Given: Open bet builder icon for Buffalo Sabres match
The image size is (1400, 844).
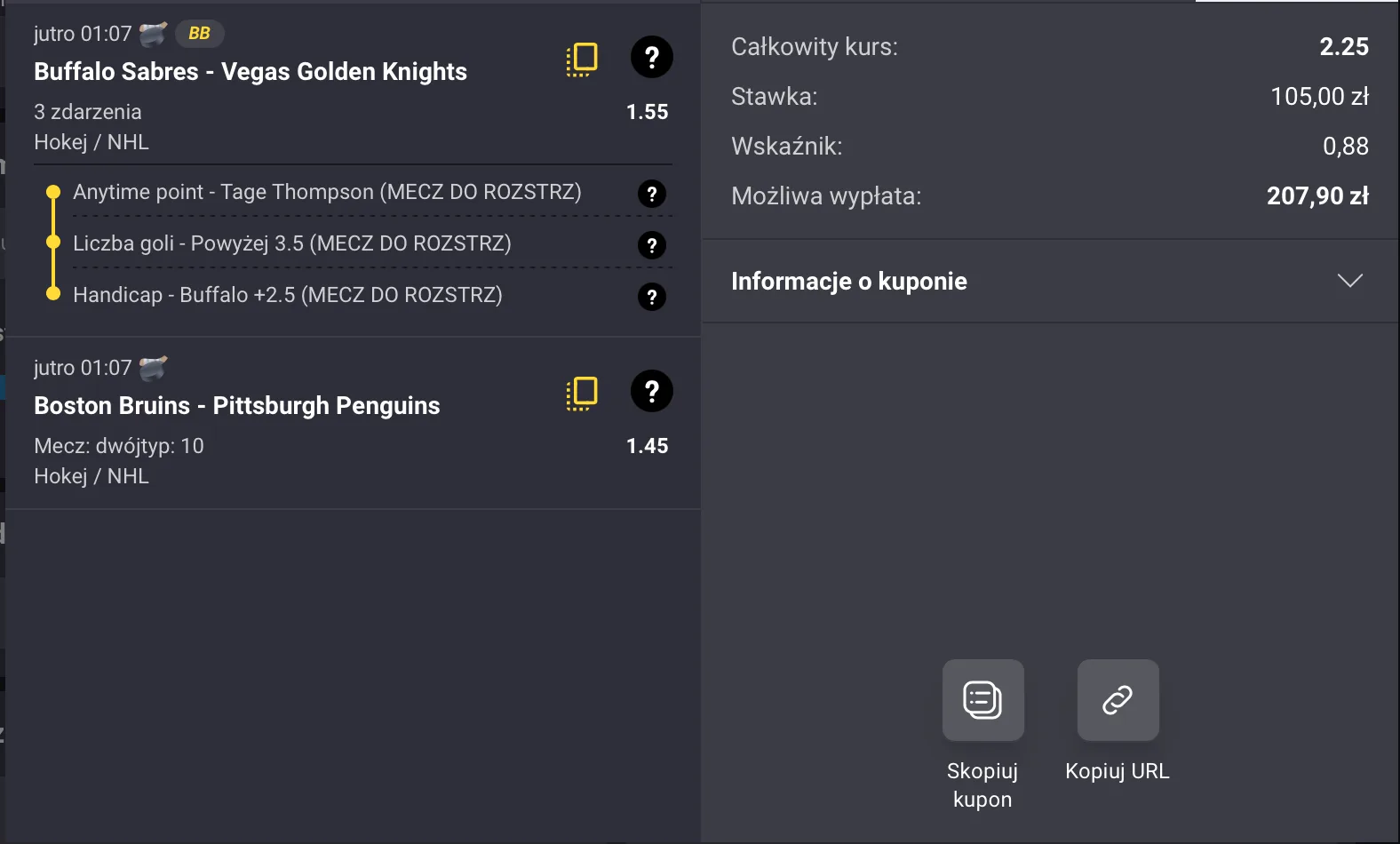Looking at the screenshot, I should tap(581, 57).
